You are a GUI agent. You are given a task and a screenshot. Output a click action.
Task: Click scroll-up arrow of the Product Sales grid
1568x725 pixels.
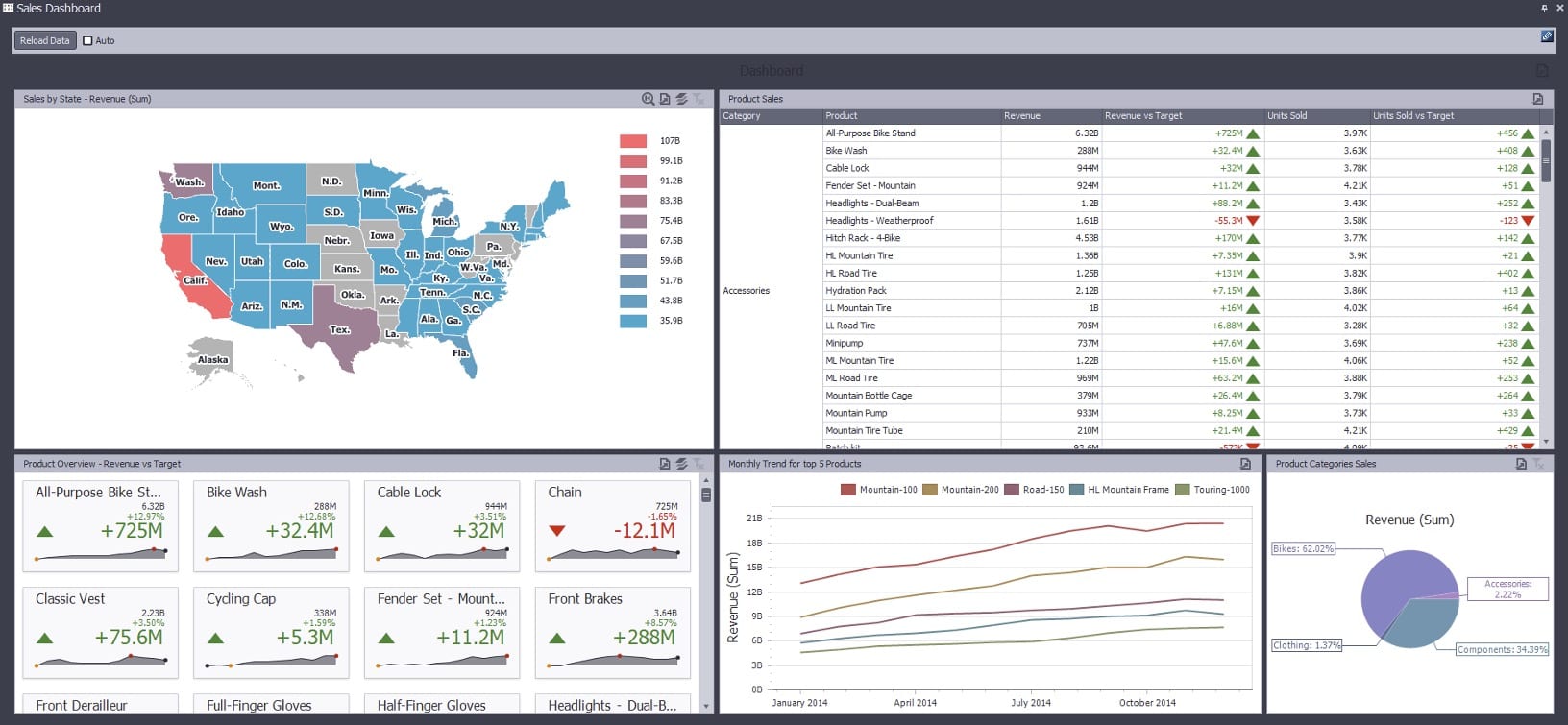click(x=1546, y=133)
